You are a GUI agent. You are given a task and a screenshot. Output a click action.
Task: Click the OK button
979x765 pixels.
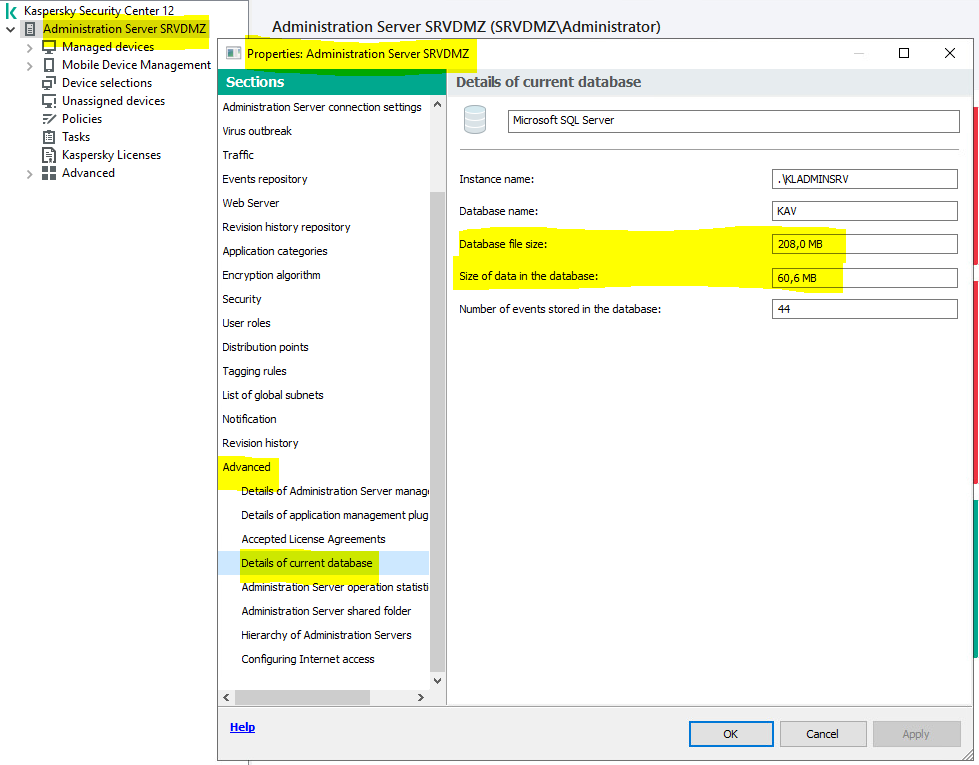click(x=731, y=734)
